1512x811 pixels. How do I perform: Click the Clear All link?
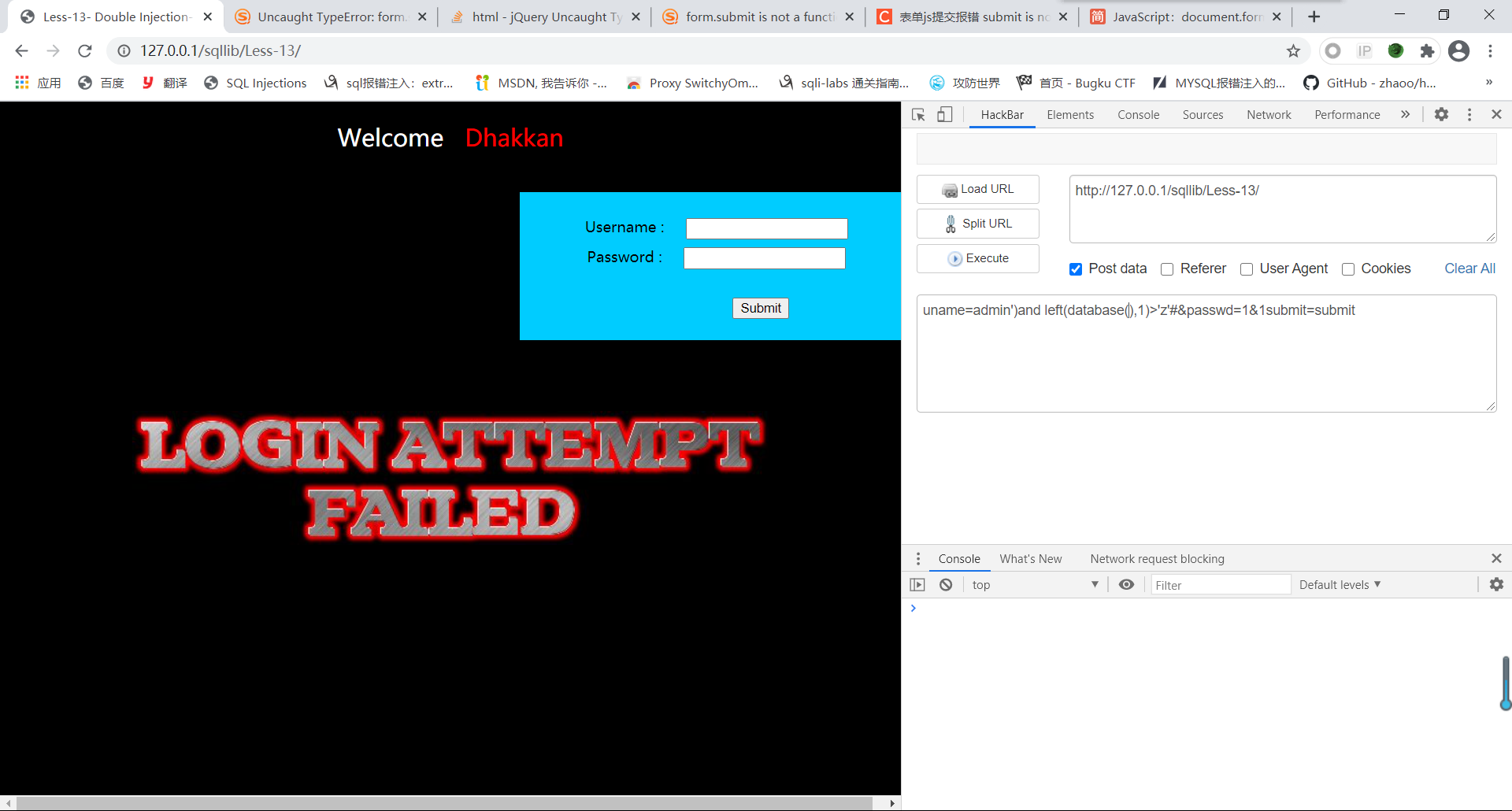(x=1469, y=268)
